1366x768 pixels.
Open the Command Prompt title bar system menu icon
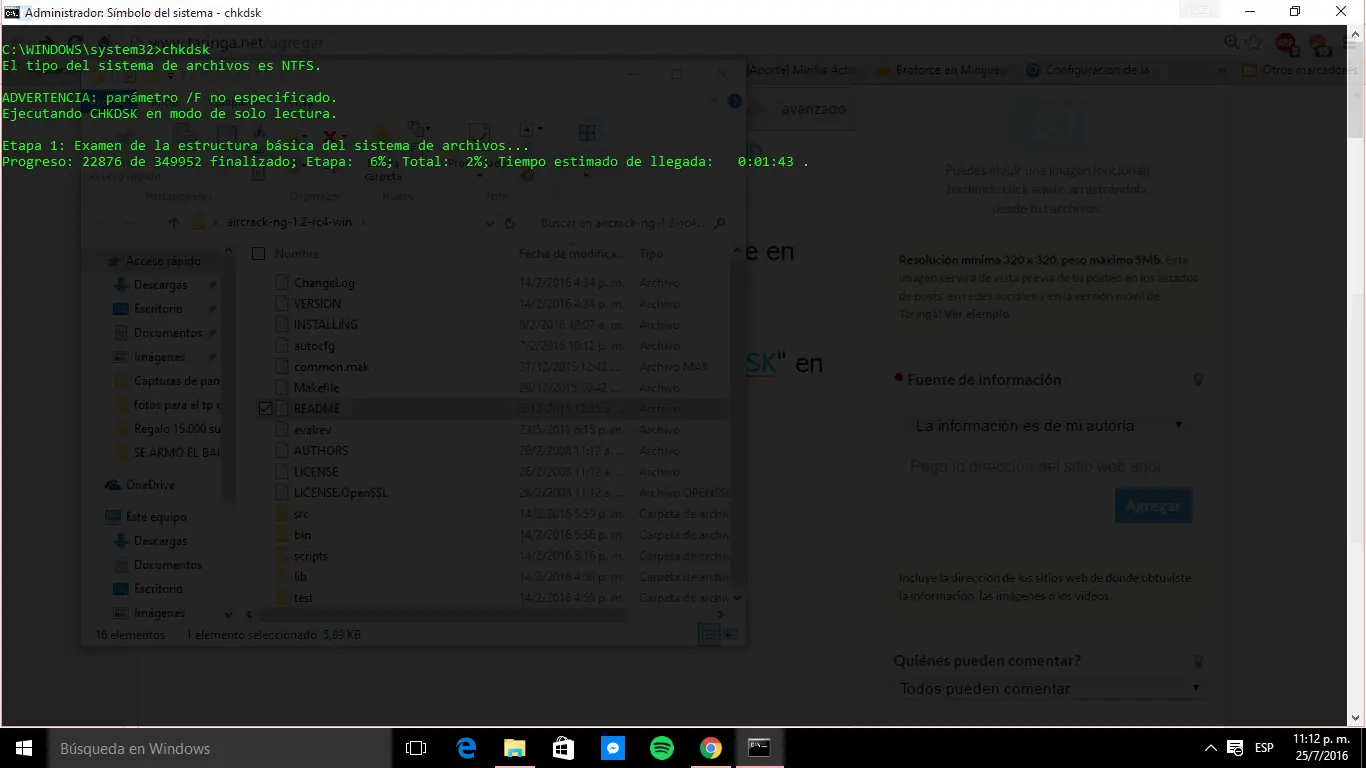pyautogui.click(x=12, y=12)
